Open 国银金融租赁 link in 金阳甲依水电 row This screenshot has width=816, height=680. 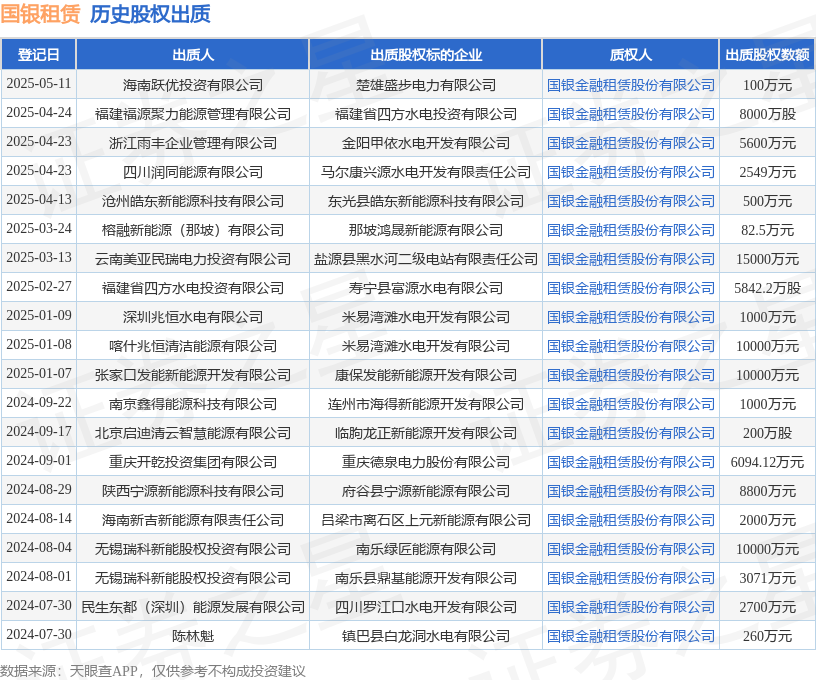[x=630, y=143]
